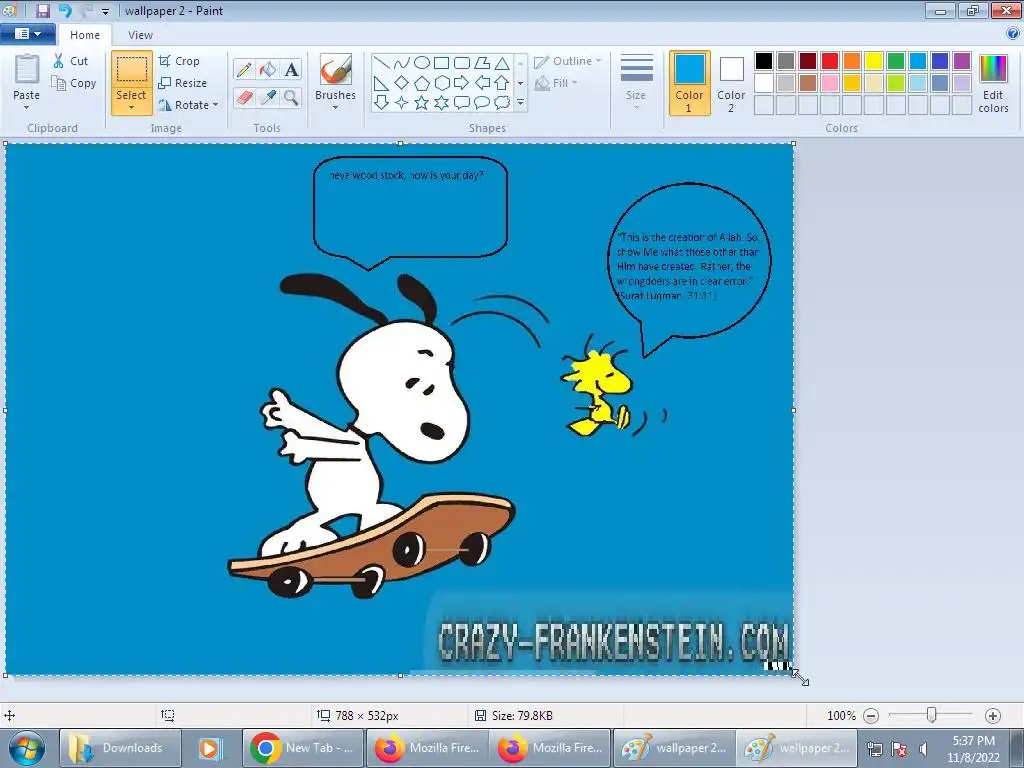Choose the Rounded rectangle shape
This screenshot has width=1024, height=768.
[x=462, y=63]
